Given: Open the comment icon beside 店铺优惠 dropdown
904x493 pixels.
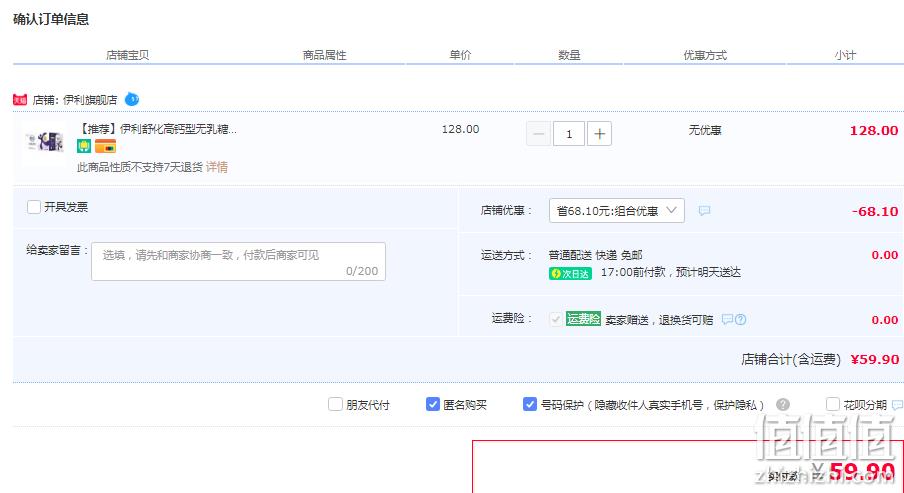Looking at the screenshot, I should 704,210.
